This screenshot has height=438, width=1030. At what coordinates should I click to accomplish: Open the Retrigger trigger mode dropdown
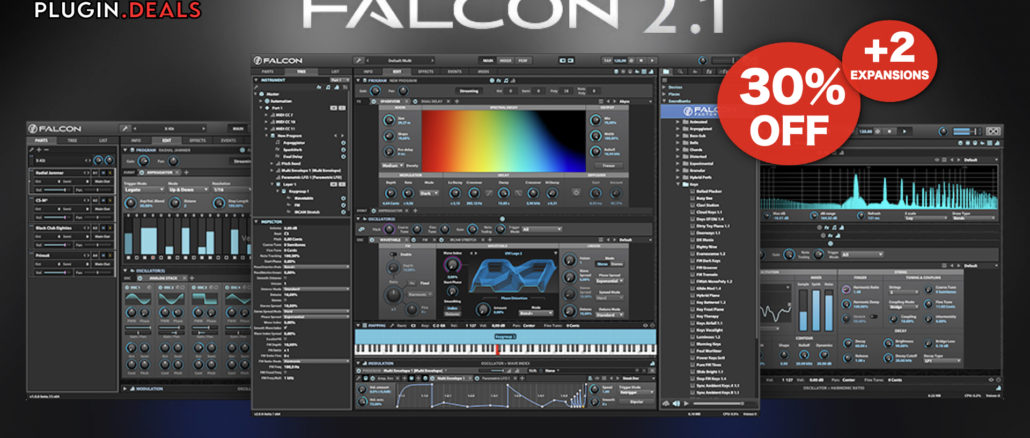click(637, 391)
